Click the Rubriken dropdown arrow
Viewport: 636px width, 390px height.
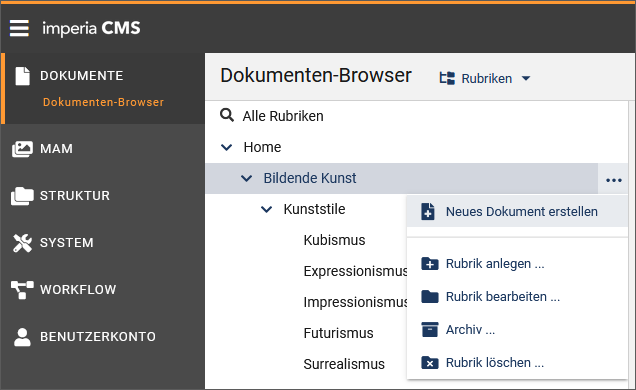(x=526, y=78)
